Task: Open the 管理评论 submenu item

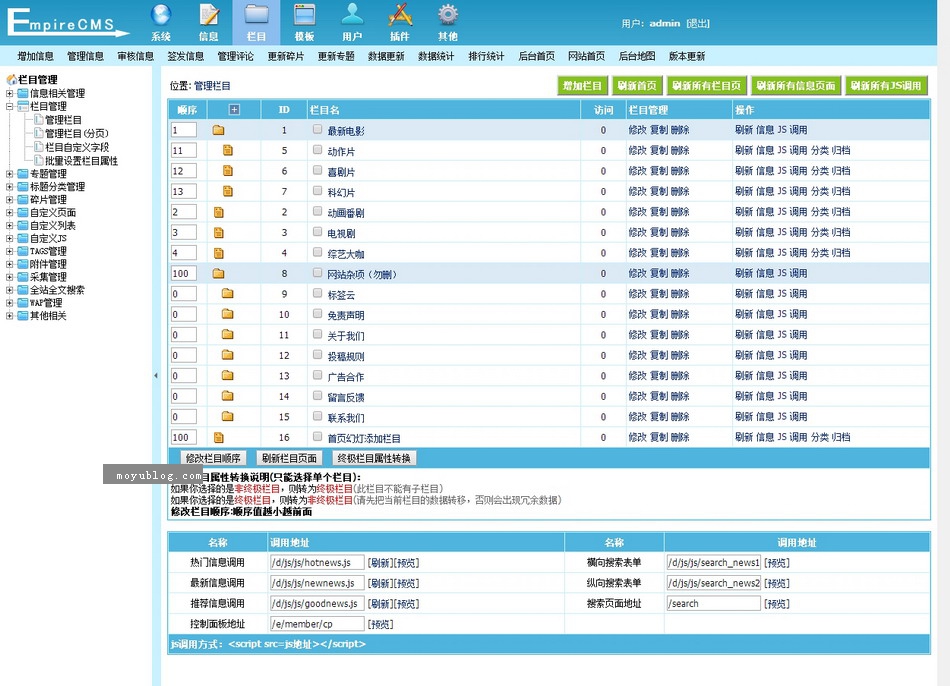Action: (236, 56)
